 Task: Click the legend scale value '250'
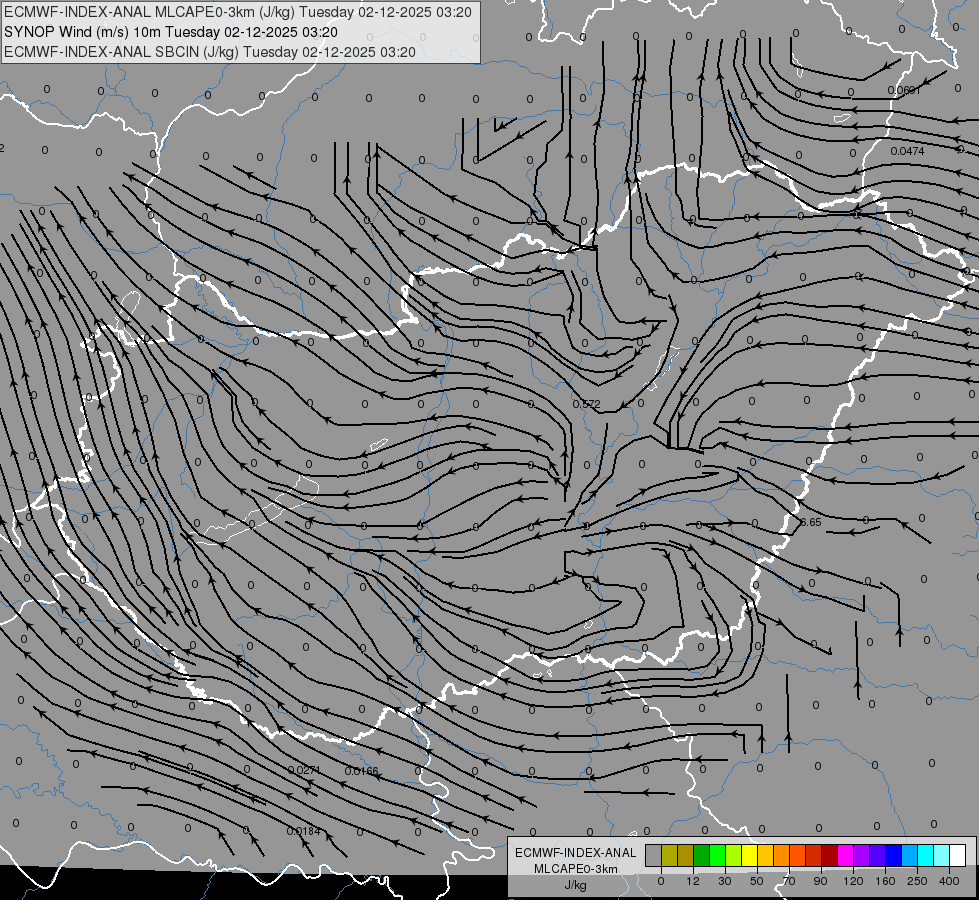coord(917,881)
